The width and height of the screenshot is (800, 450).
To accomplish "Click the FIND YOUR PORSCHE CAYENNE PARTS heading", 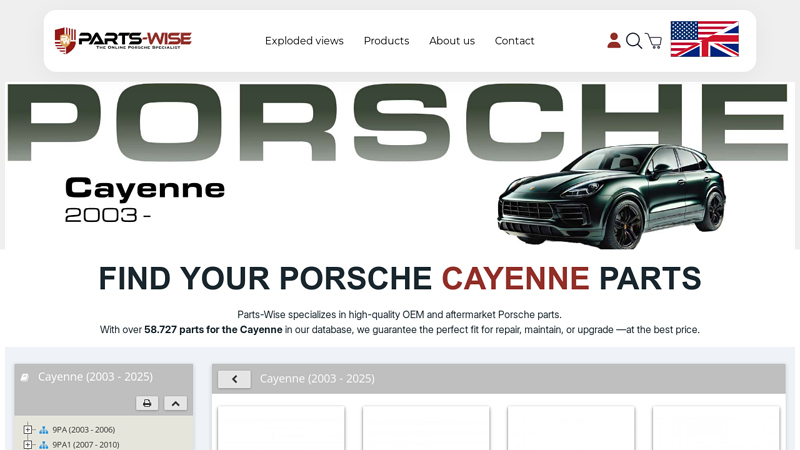I will click(400, 278).
